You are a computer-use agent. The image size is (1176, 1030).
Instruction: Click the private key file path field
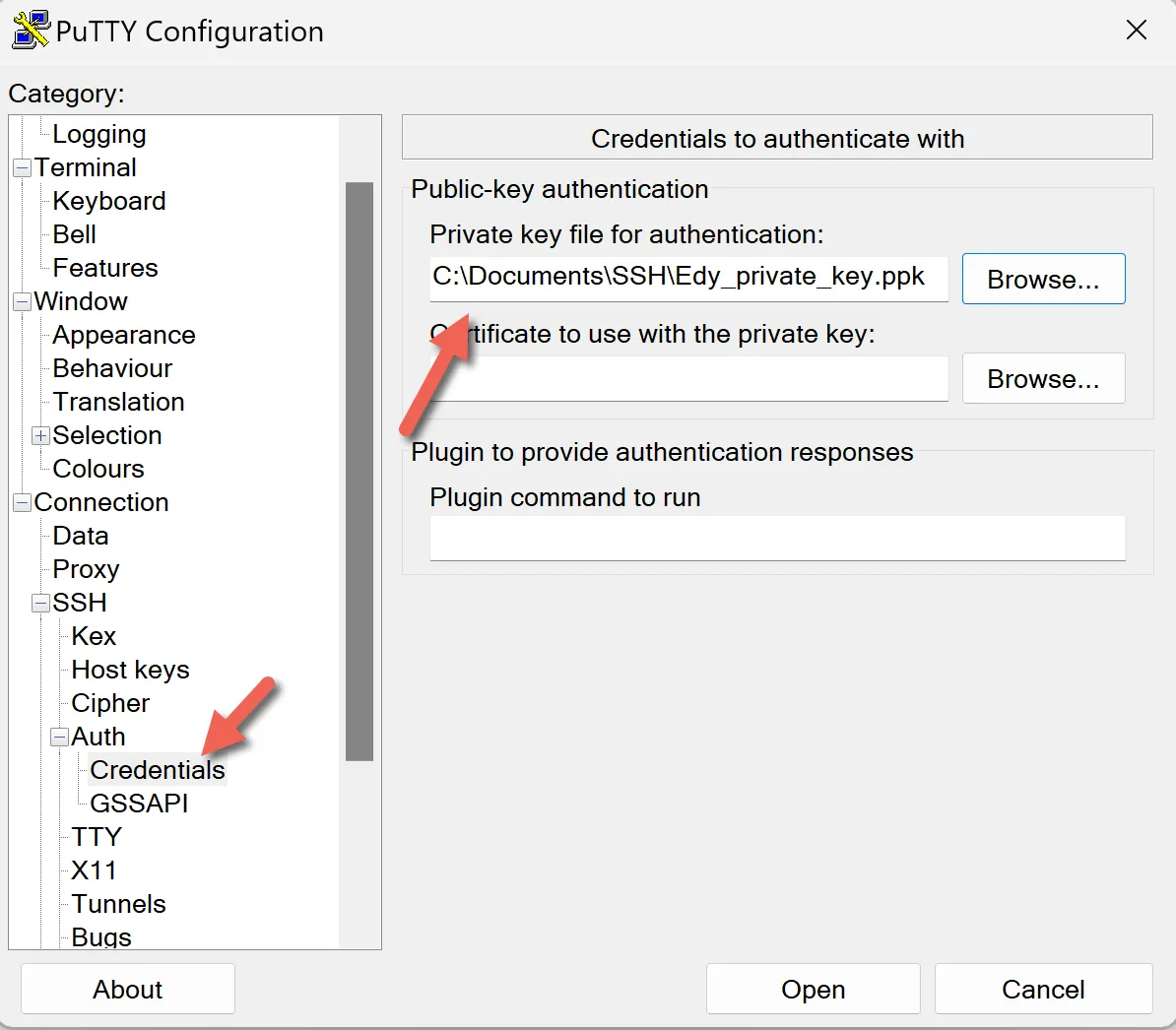(687, 279)
